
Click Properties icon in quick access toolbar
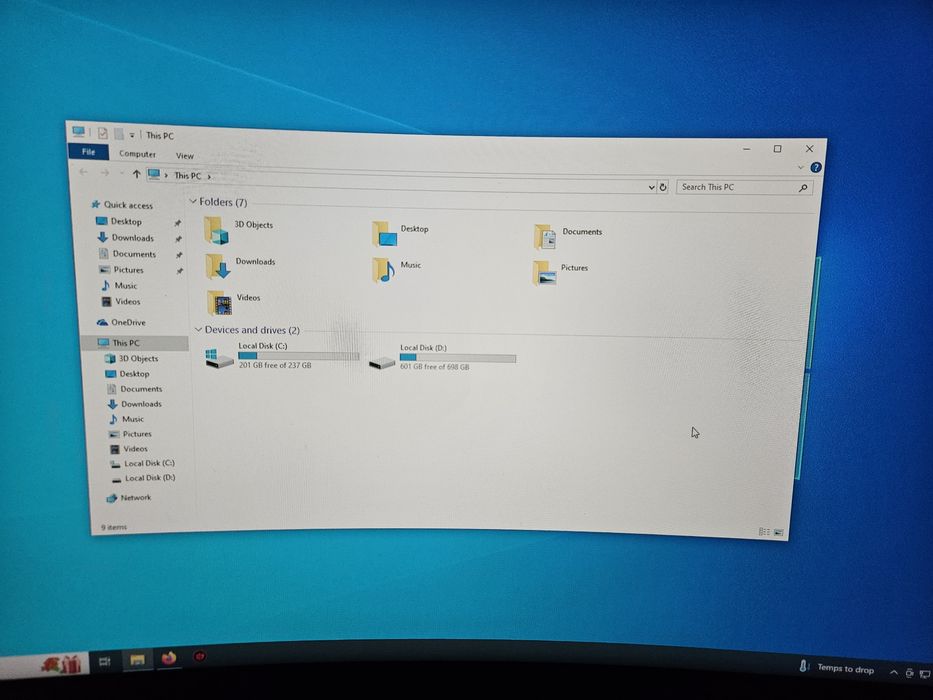point(102,133)
